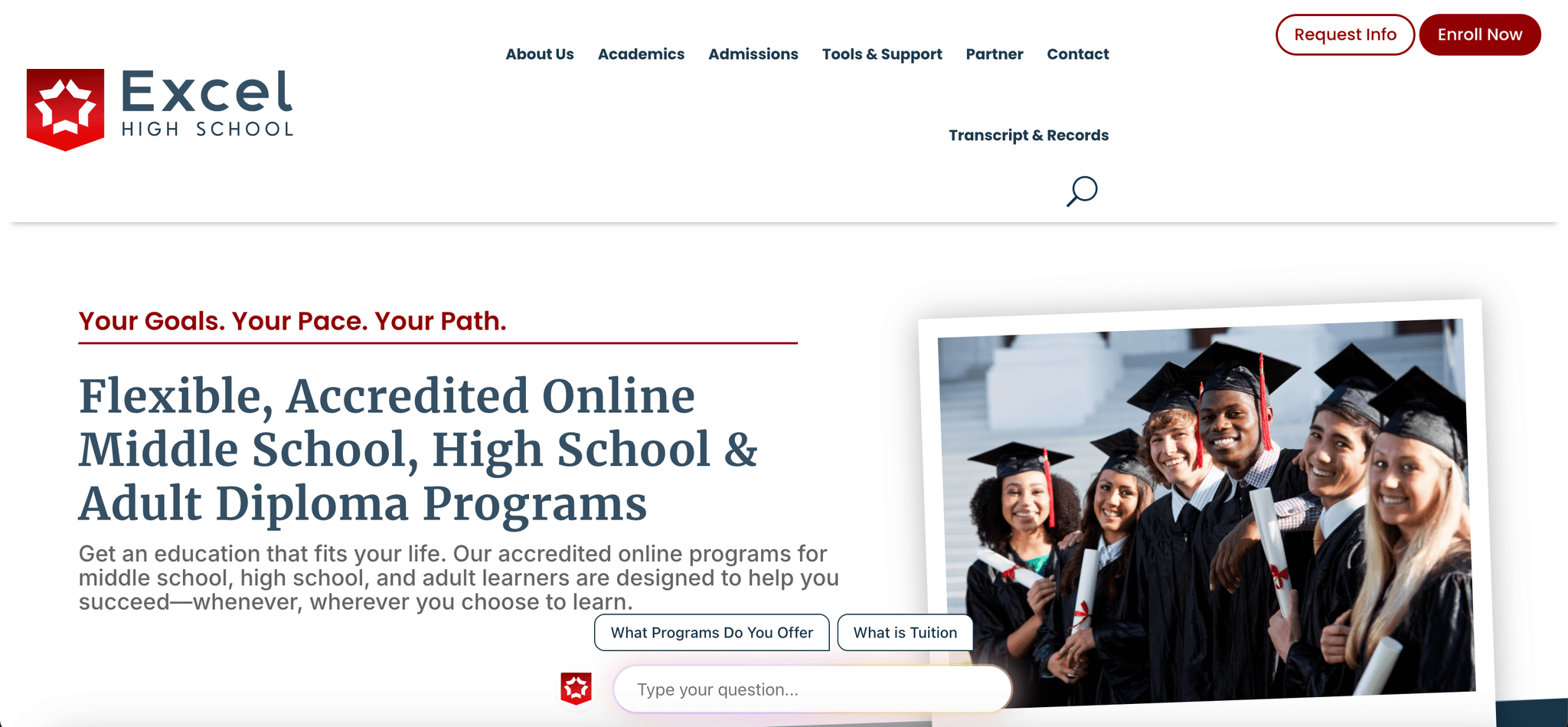Open Transcript & Records link
Image resolution: width=1568 pixels, height=727 pixels.
(x=1028, y=136)
